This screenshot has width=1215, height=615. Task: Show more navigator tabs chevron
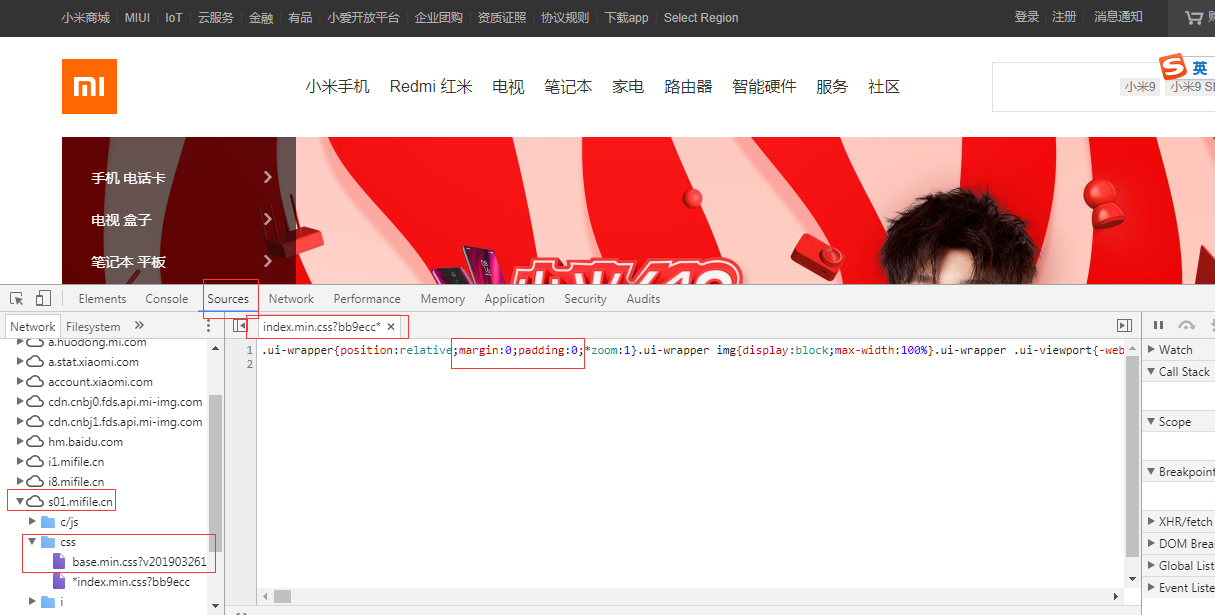(139, 325)
